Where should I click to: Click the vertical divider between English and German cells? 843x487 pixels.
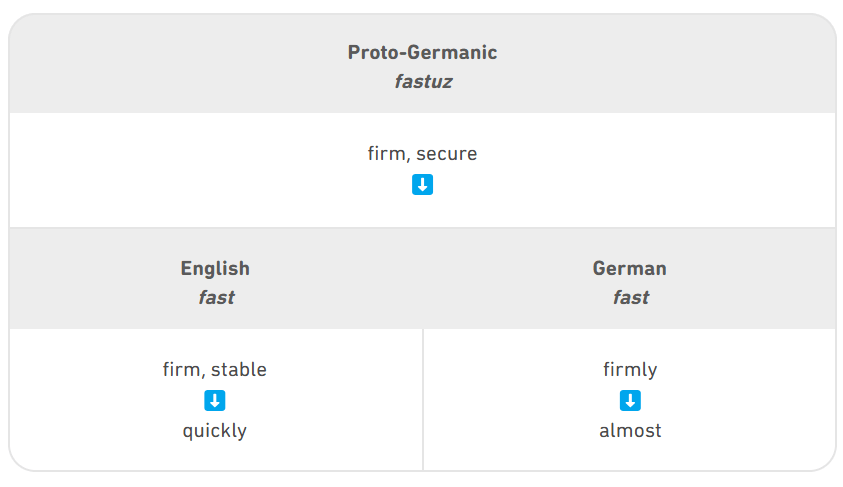pyautogui.click(x=423, y=399)
